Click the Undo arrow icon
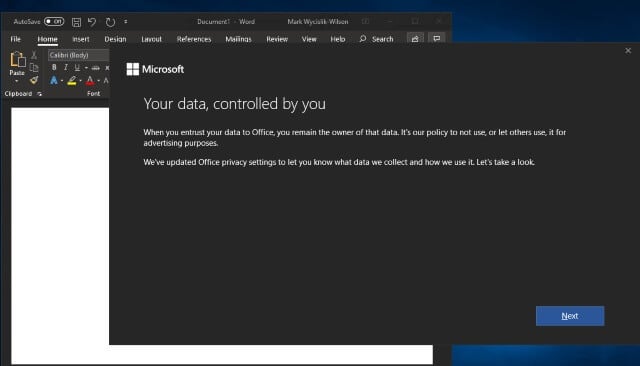The height and width of the screenshot is (366, 640). [92, 22]
